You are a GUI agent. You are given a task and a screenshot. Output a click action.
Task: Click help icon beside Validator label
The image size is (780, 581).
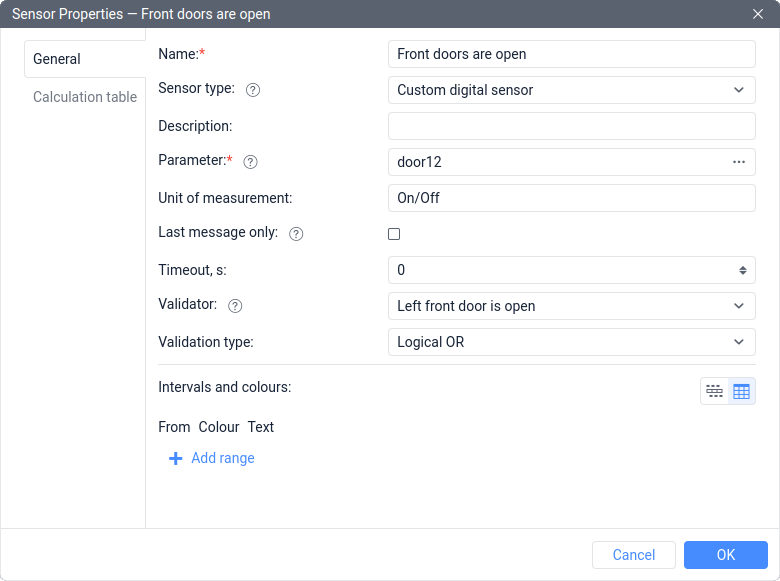tap(236, 306)
